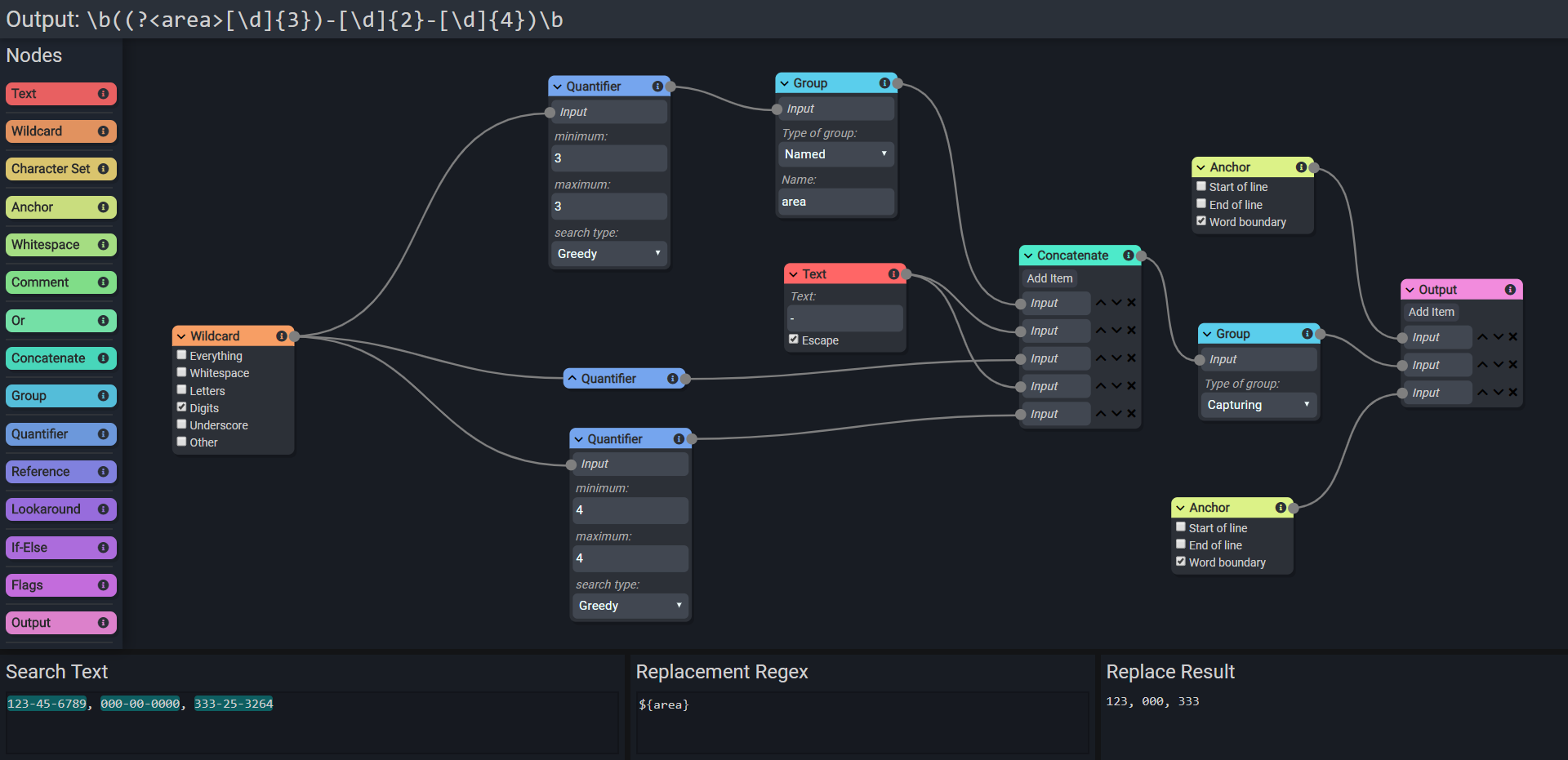Collapse the Named Group node header

point(784,83)
